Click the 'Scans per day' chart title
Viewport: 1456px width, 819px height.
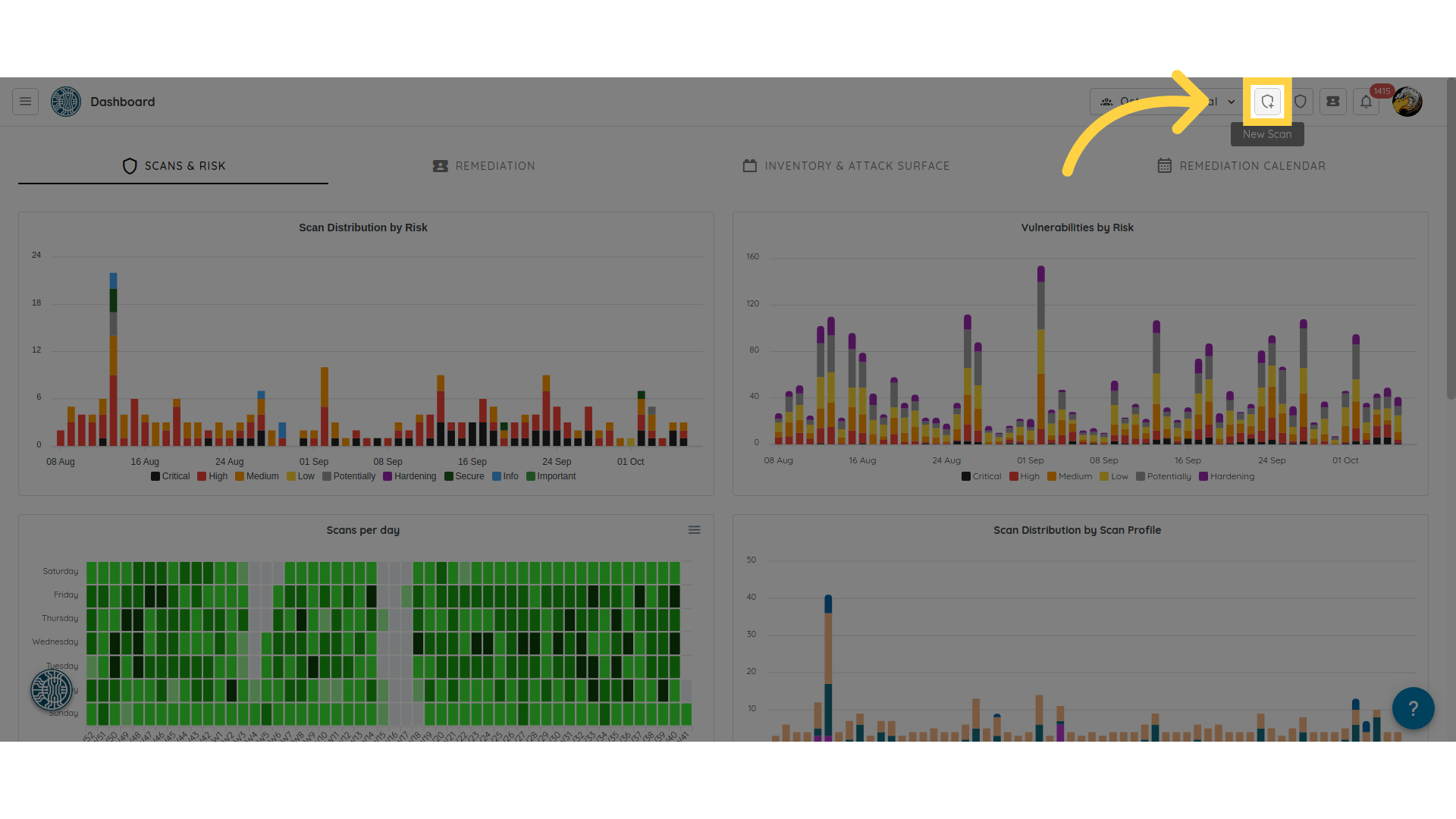point(363,530)
